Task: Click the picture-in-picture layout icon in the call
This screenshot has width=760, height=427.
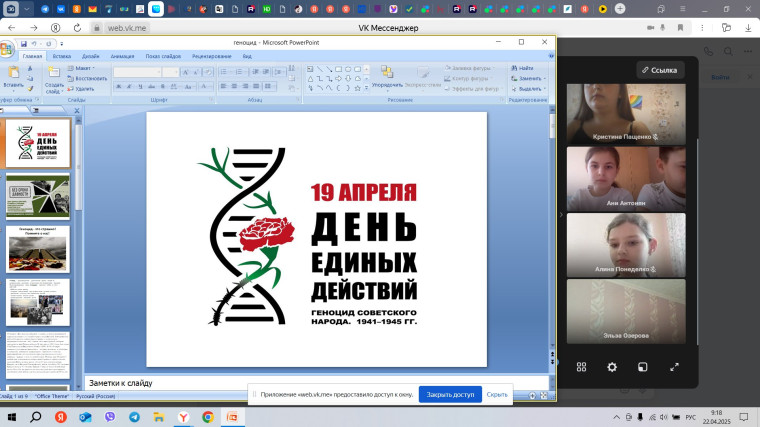Action: pyautogui.click(x=643, y=367)
